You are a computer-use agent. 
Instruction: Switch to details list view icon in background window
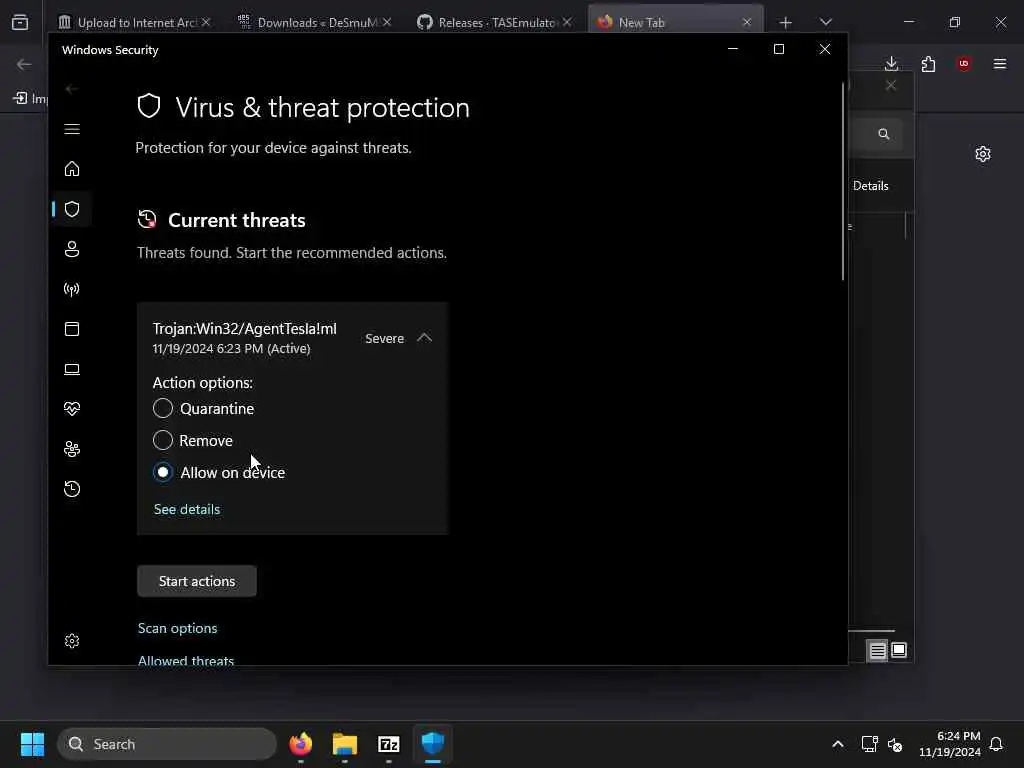coord(877,650)
